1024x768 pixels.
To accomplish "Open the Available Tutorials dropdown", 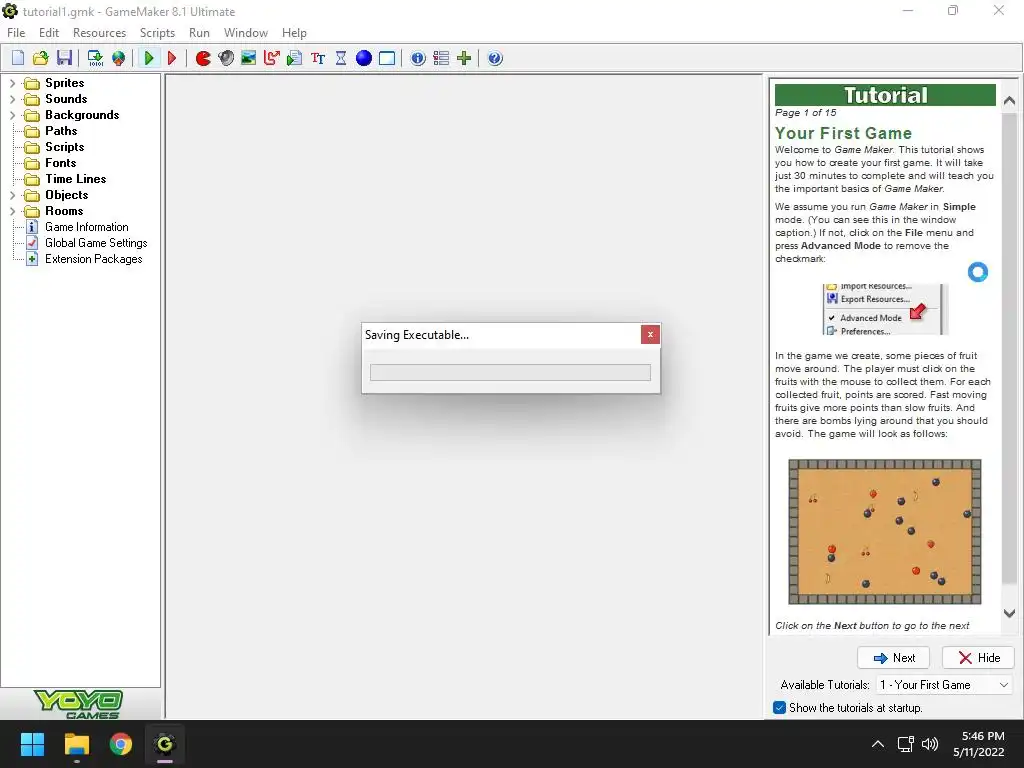I will (x=944, y=684).
